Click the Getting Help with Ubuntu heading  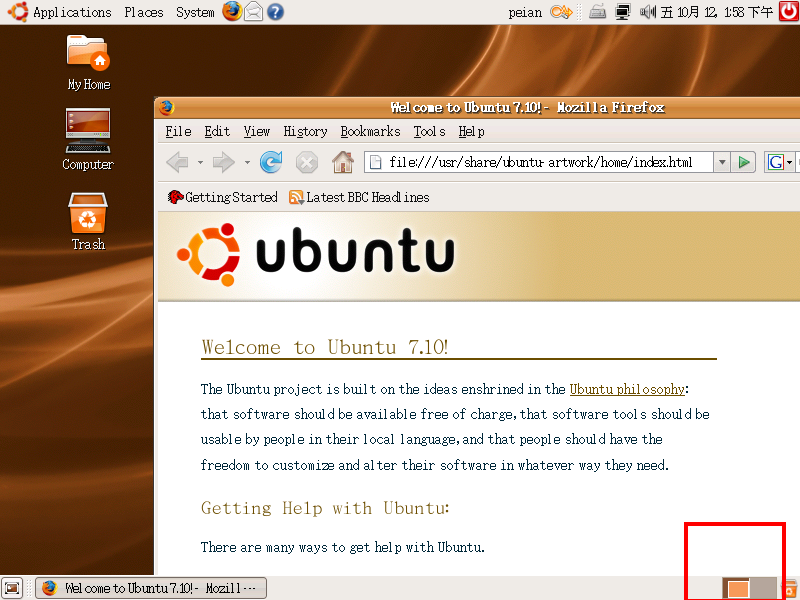coord(325,508)
